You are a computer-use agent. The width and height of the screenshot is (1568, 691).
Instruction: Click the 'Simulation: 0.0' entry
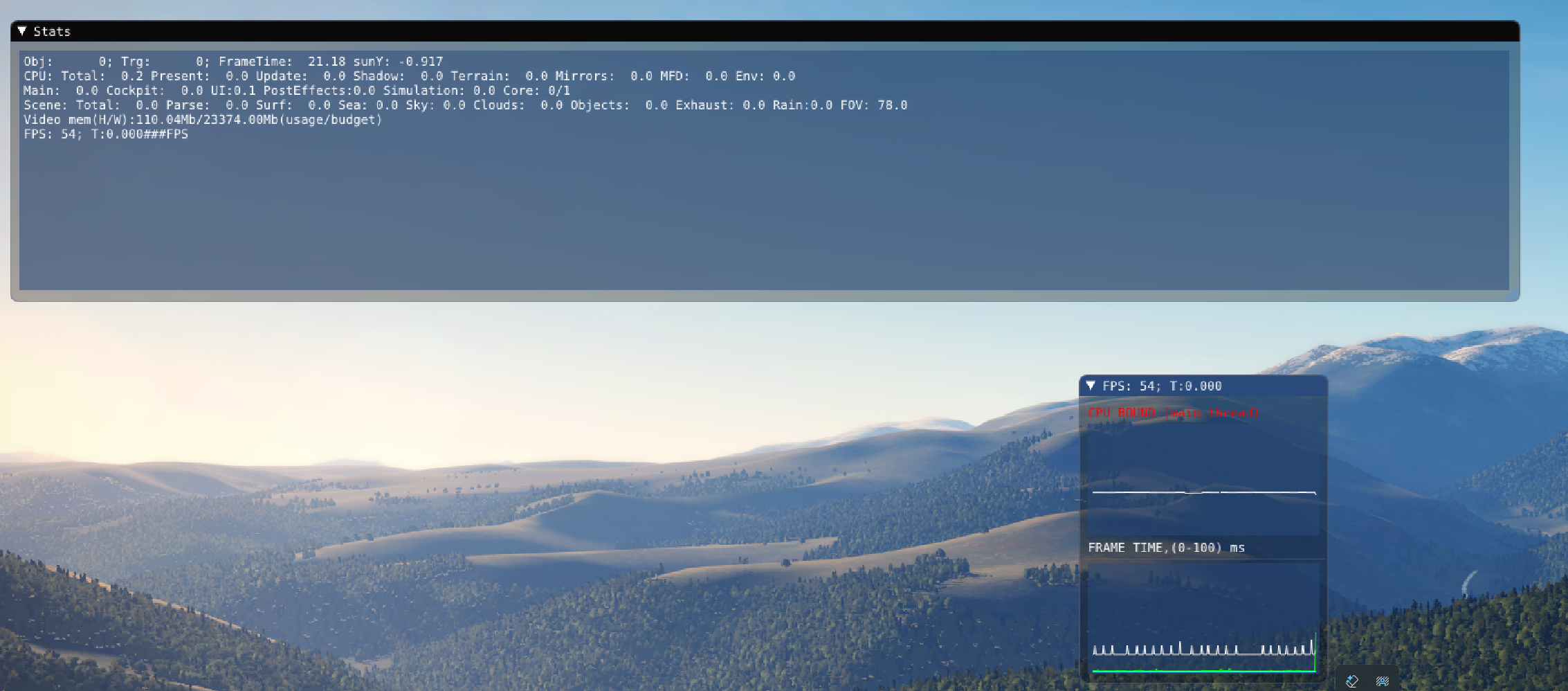point(439,91)
